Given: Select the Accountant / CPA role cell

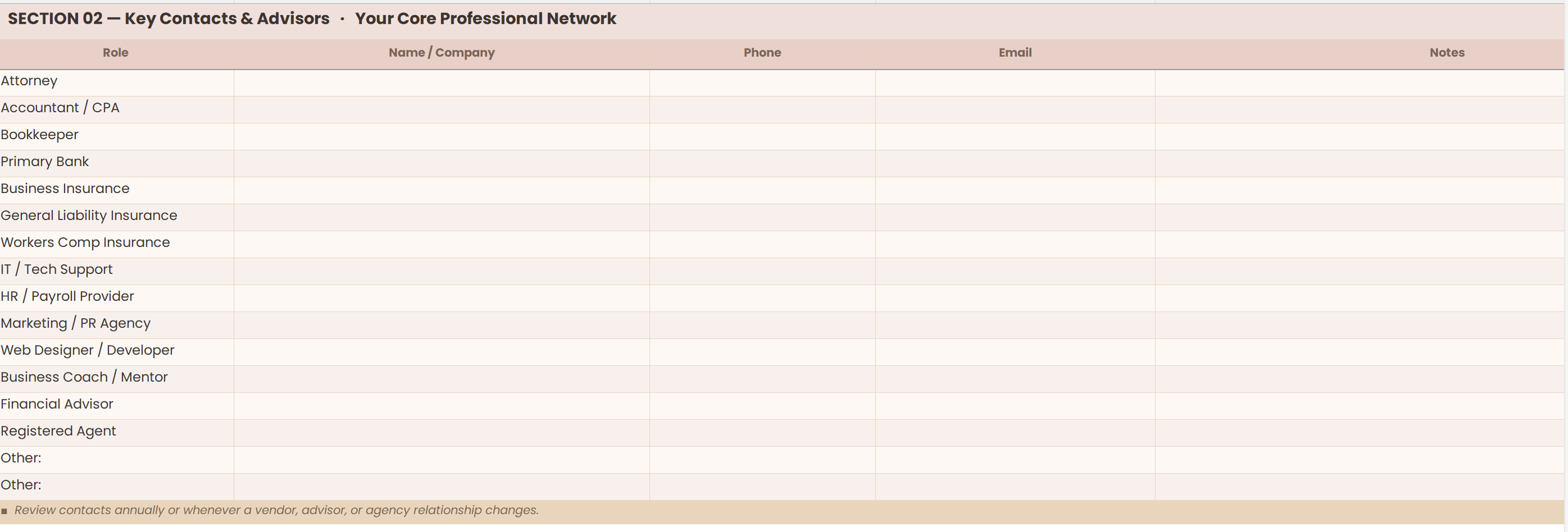Looking at the screenshot, I should [x=117, y=110].
